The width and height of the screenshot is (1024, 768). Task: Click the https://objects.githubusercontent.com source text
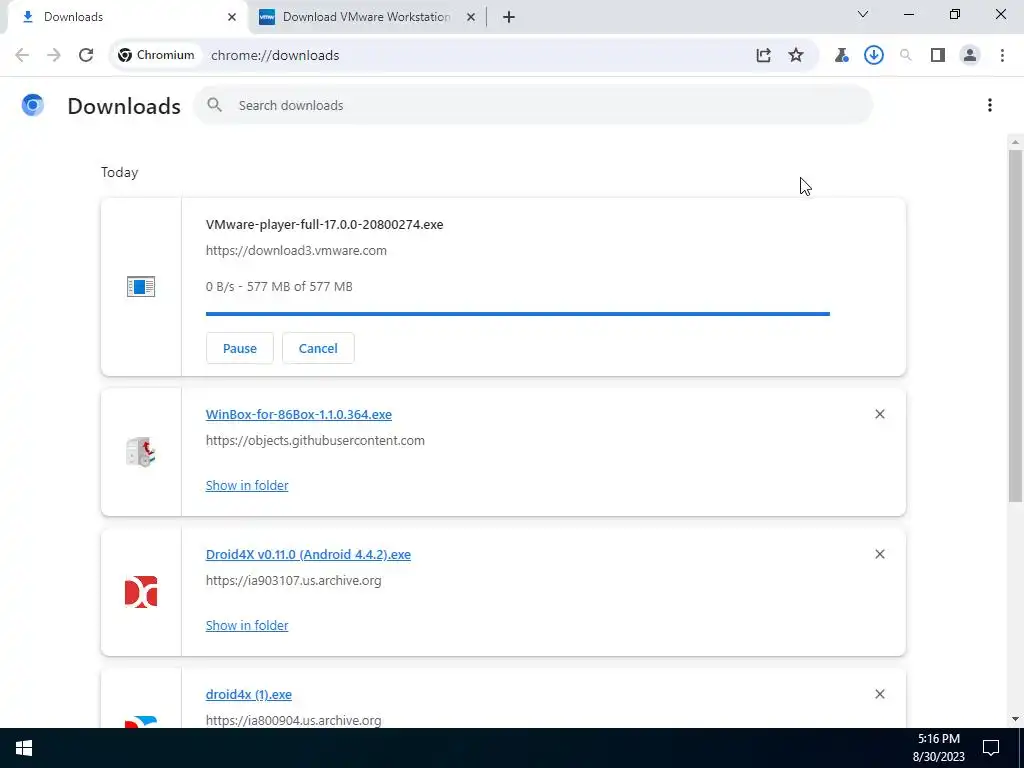click(x=315, y=441)
